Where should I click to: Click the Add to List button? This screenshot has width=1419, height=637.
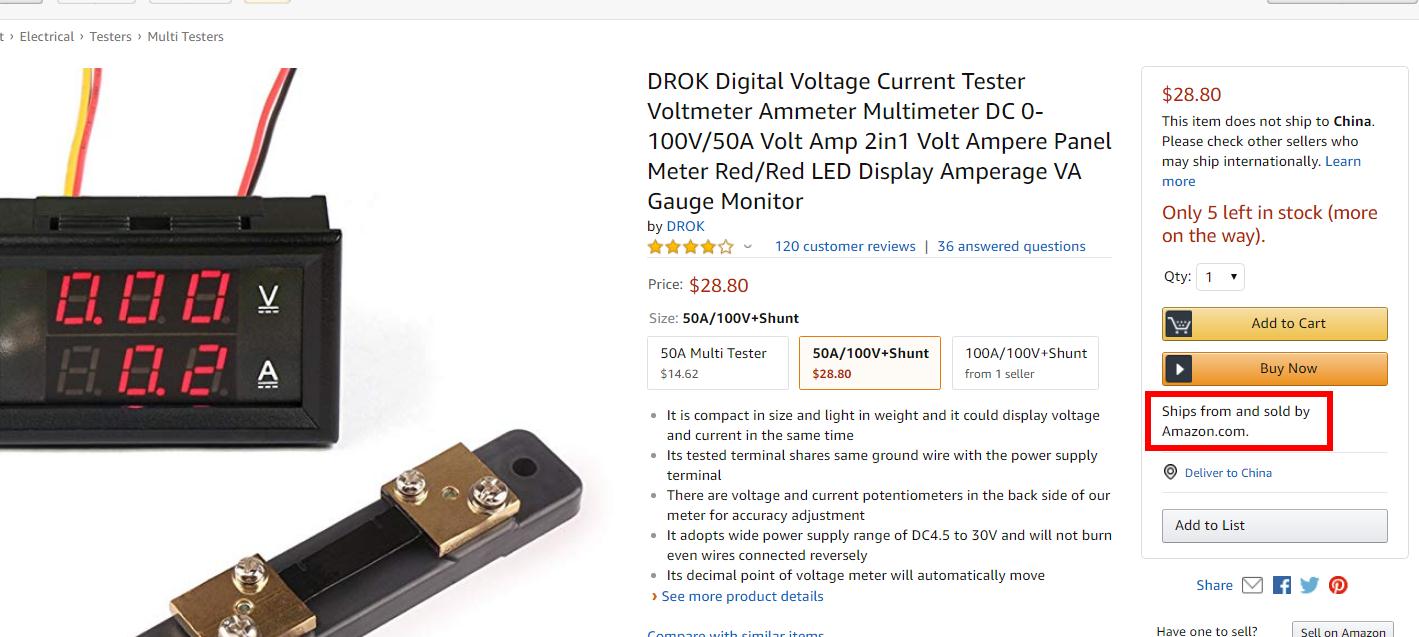pos(1274,525)
